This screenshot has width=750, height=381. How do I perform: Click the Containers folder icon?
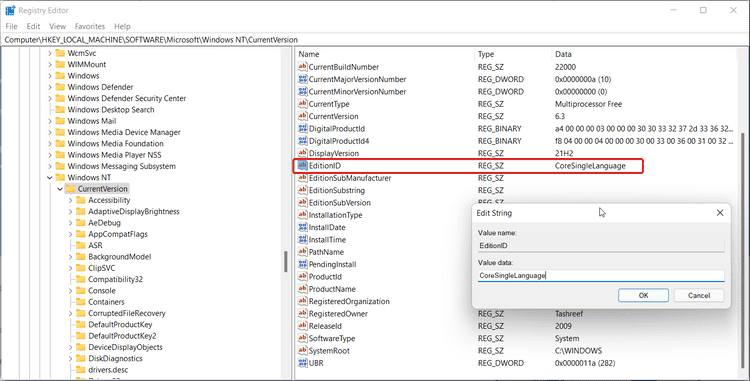point(81,302)
